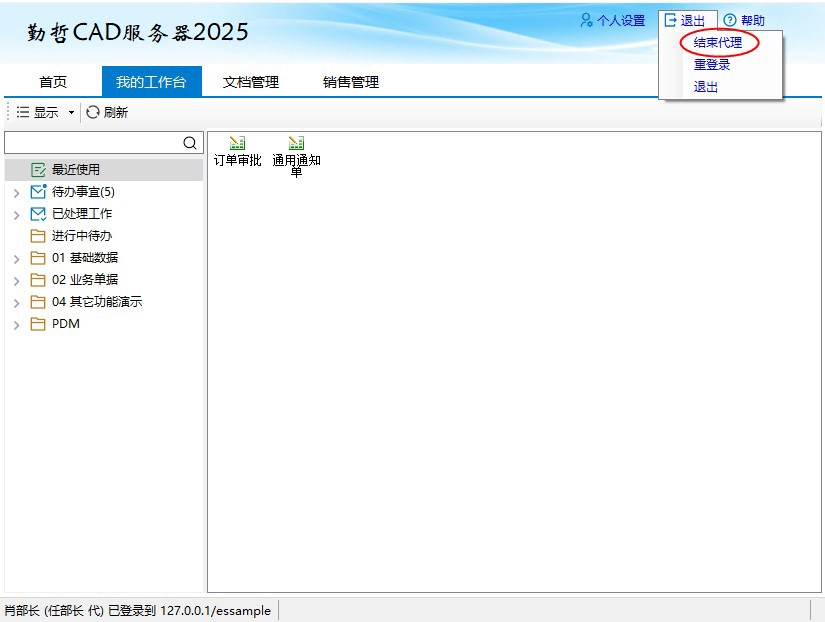Select the 最近使用 tree item
825x622 pixels.
75,170
